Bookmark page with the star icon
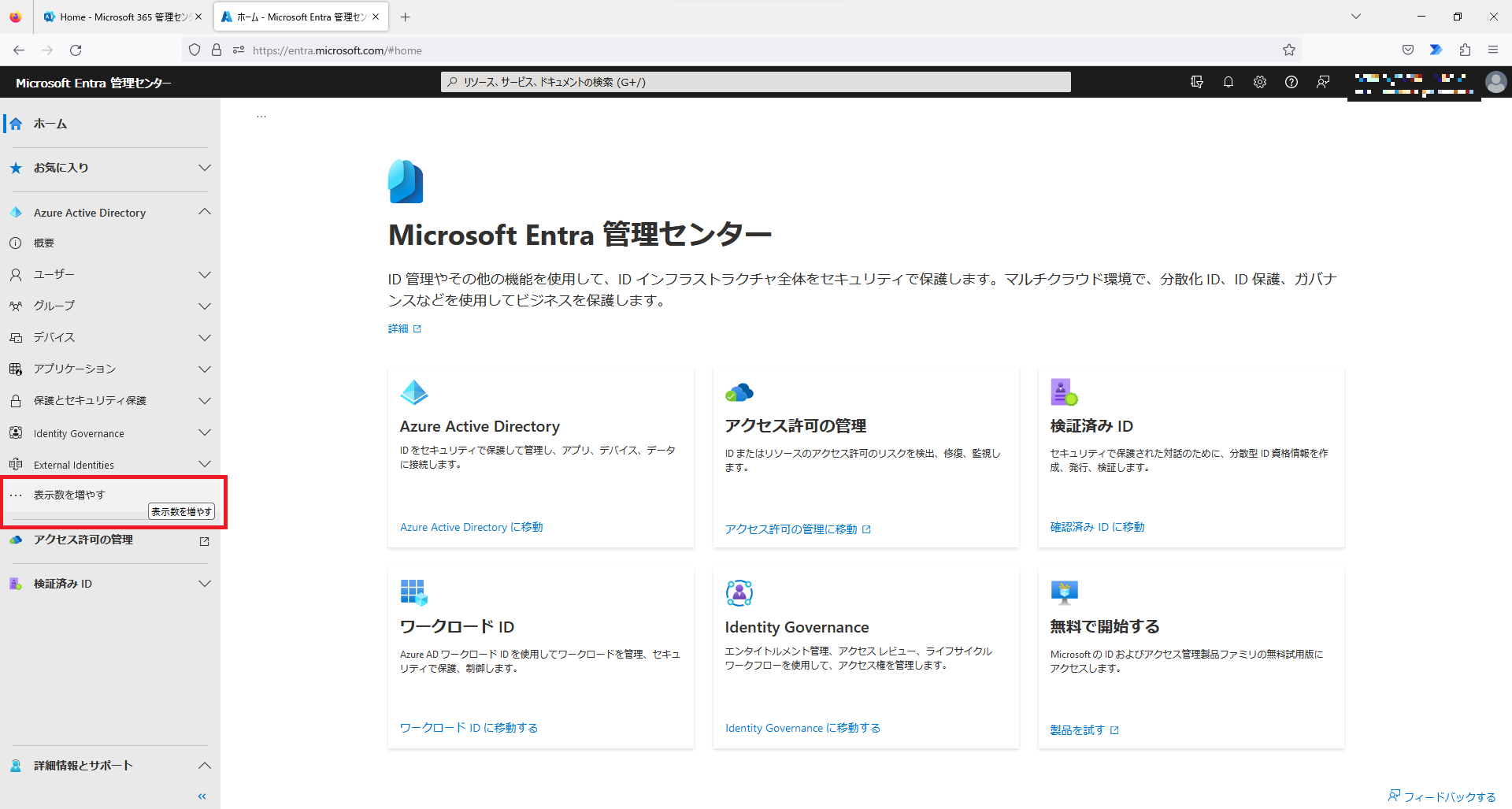The width and height of the screenshot is (1512, 809). (1289, 50)
